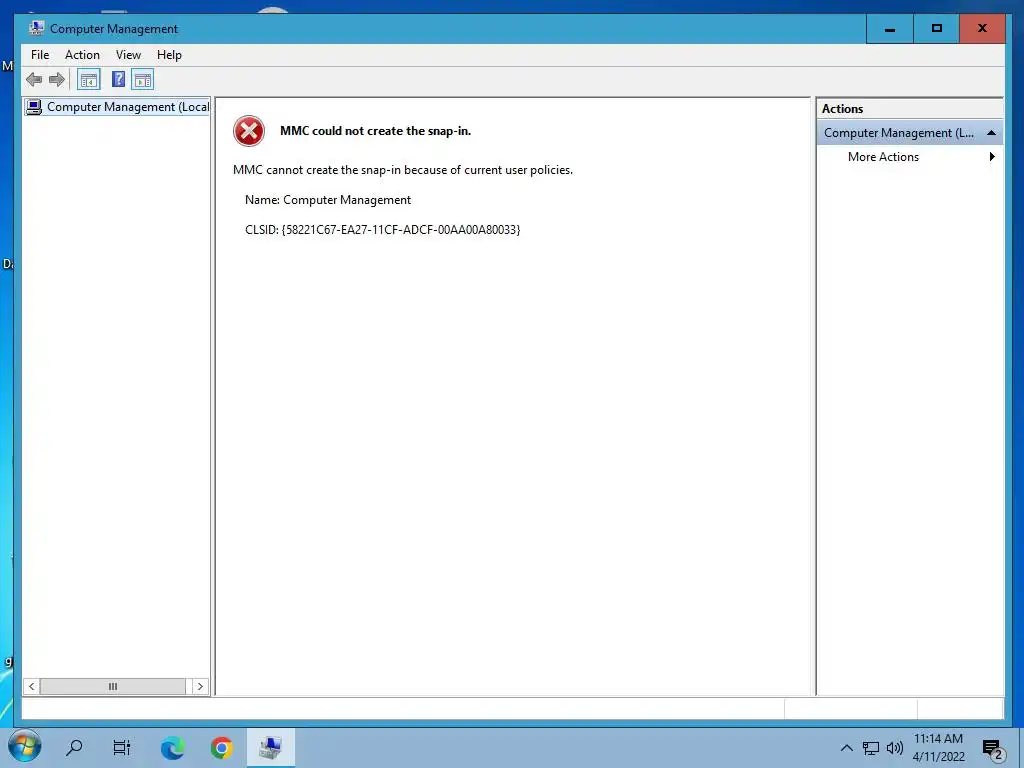Click the network tray icon
This screenshot has width=1024, height=768.
pos(871,748)
